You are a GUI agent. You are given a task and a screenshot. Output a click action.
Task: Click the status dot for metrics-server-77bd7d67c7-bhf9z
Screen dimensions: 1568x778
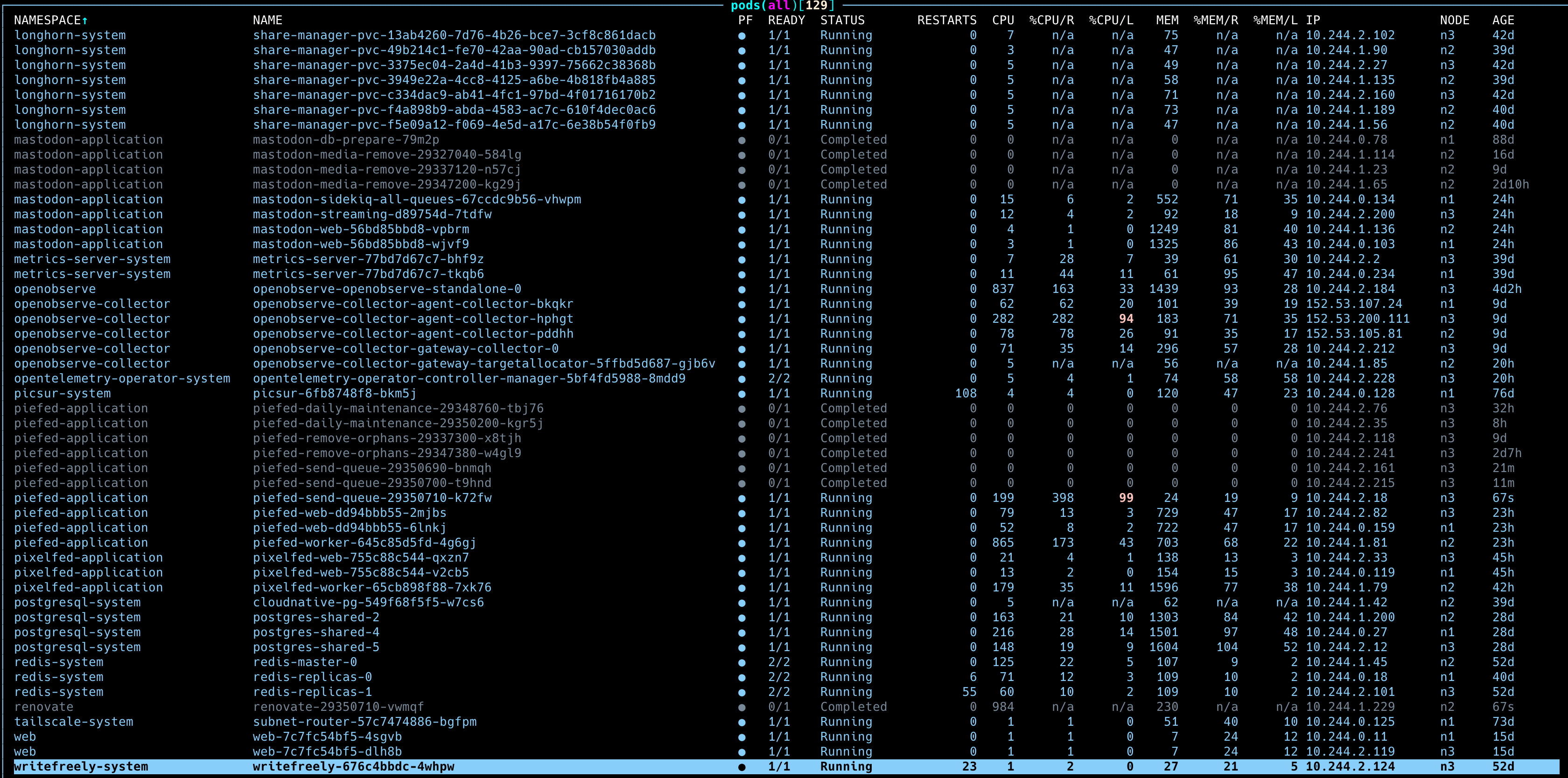tap(742, 258)
